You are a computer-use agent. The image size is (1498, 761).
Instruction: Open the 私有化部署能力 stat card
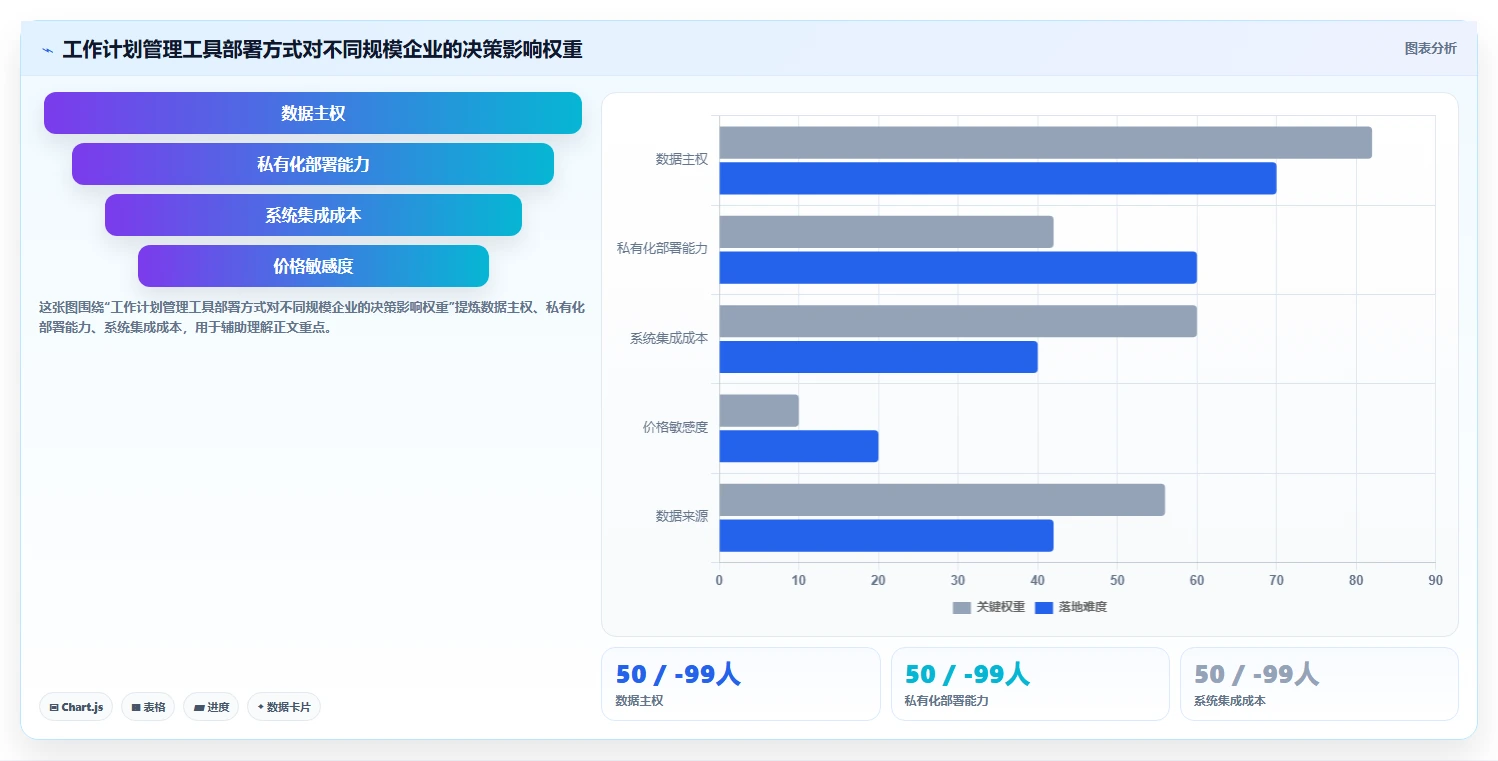pyautogui.click(x=1030, y=684)
